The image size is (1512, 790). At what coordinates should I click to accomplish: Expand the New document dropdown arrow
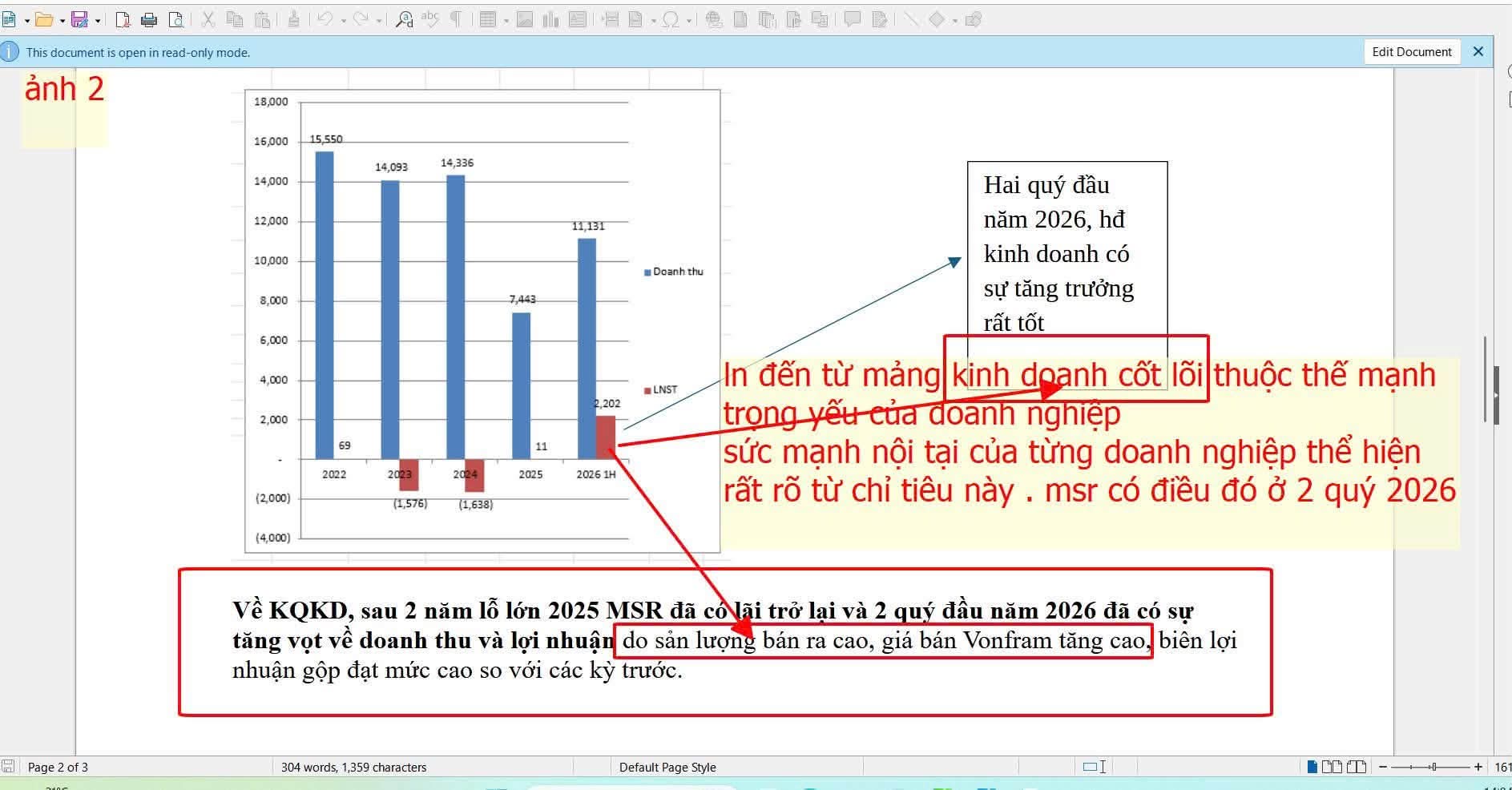[27, 21]
